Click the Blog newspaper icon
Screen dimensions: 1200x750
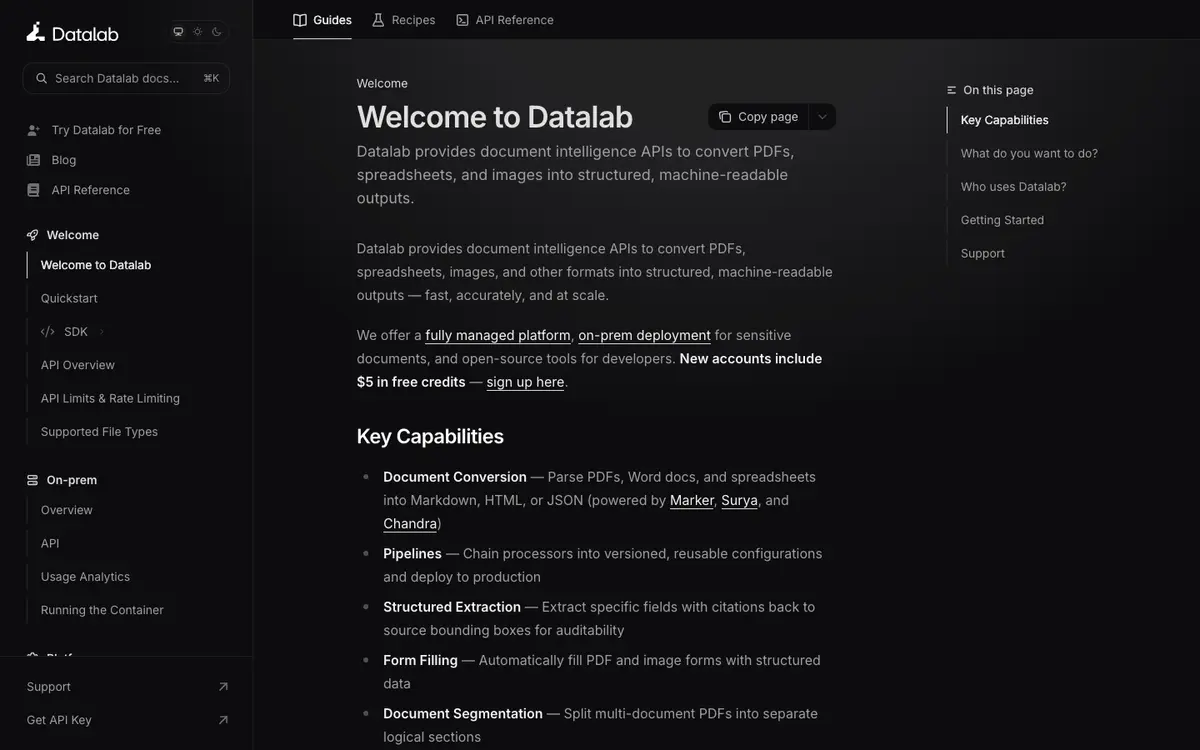coord(34,160)
